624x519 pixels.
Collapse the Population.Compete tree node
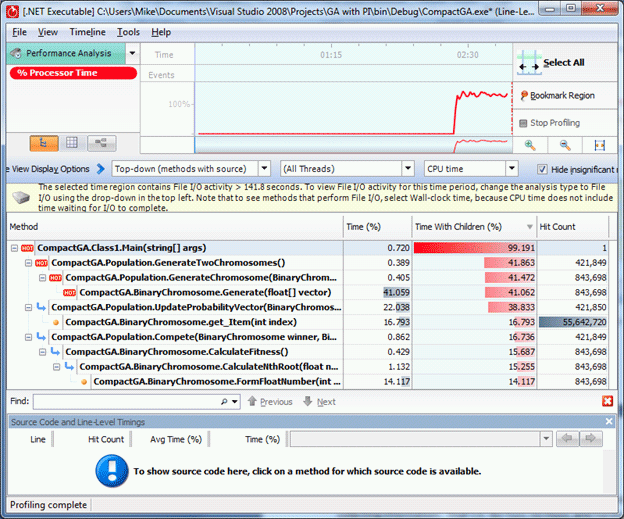28,337
